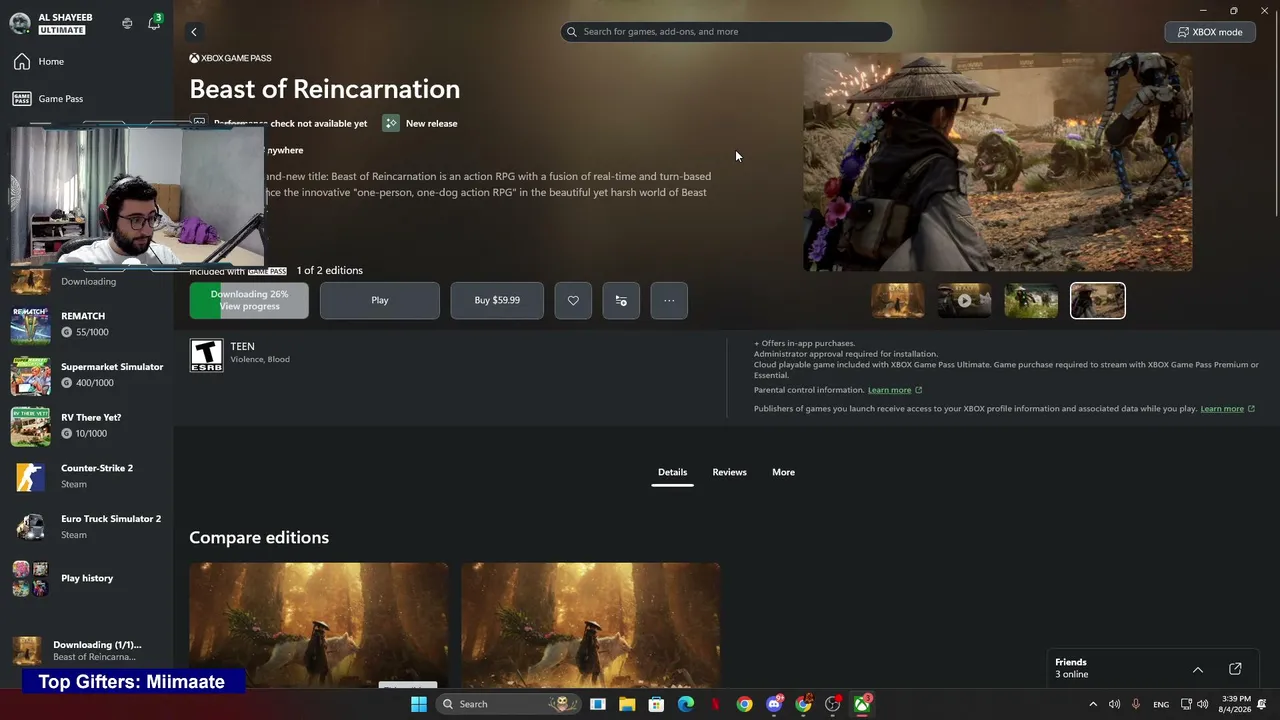Buy the game for $59.99
The height and width of the screenshot is (720, 1280).
tap(497, 300)
